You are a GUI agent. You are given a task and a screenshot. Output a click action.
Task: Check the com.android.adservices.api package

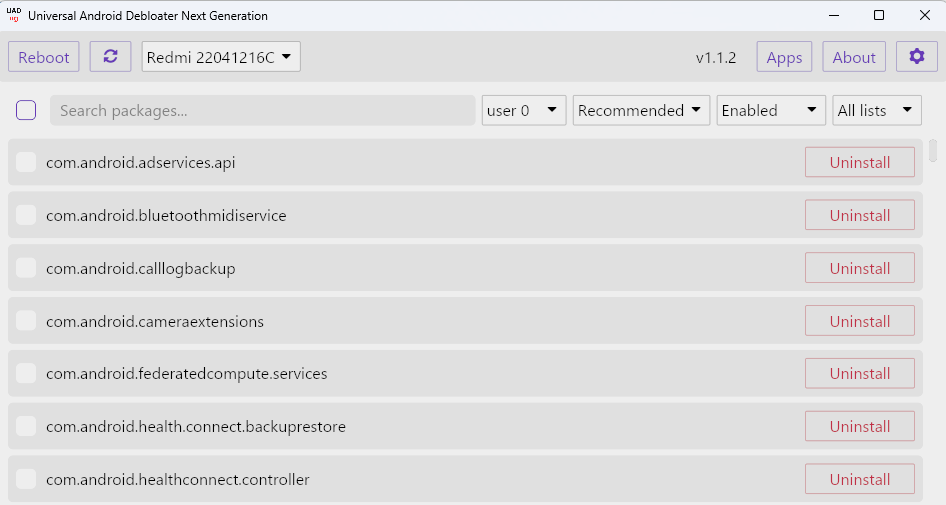click(26, 162)
